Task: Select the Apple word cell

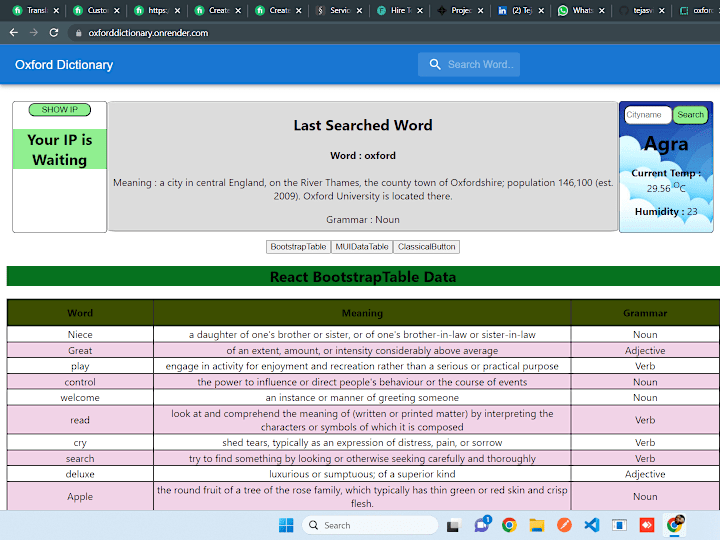Action: coord(80,496)
